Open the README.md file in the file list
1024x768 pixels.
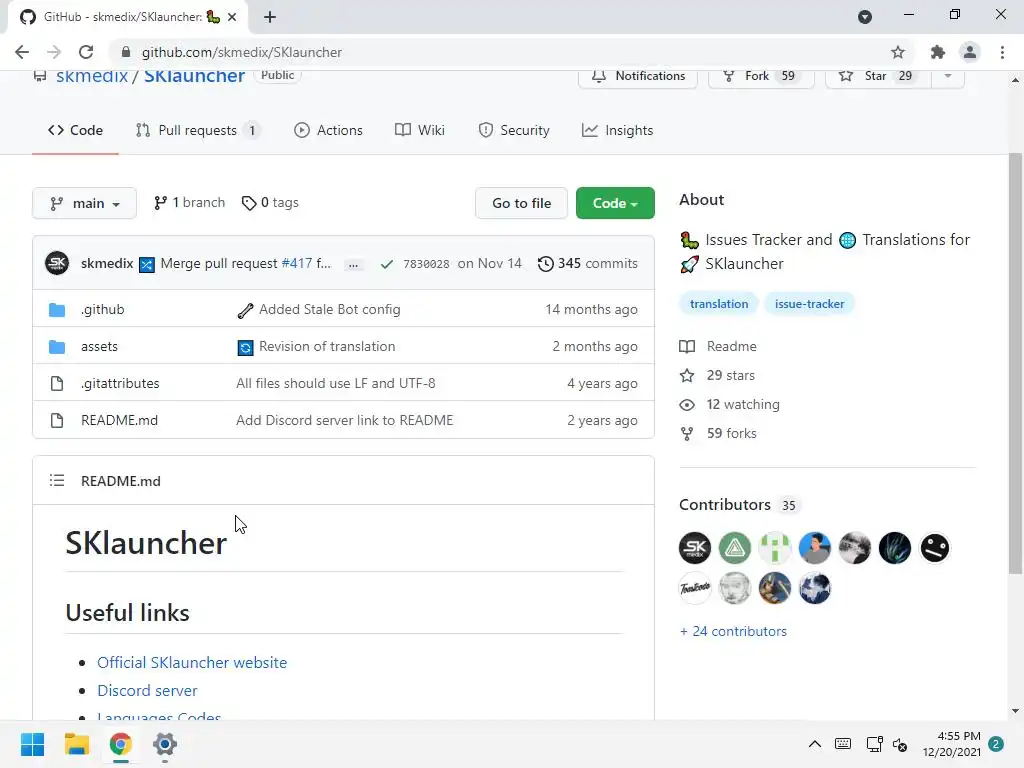coord(120,420)
